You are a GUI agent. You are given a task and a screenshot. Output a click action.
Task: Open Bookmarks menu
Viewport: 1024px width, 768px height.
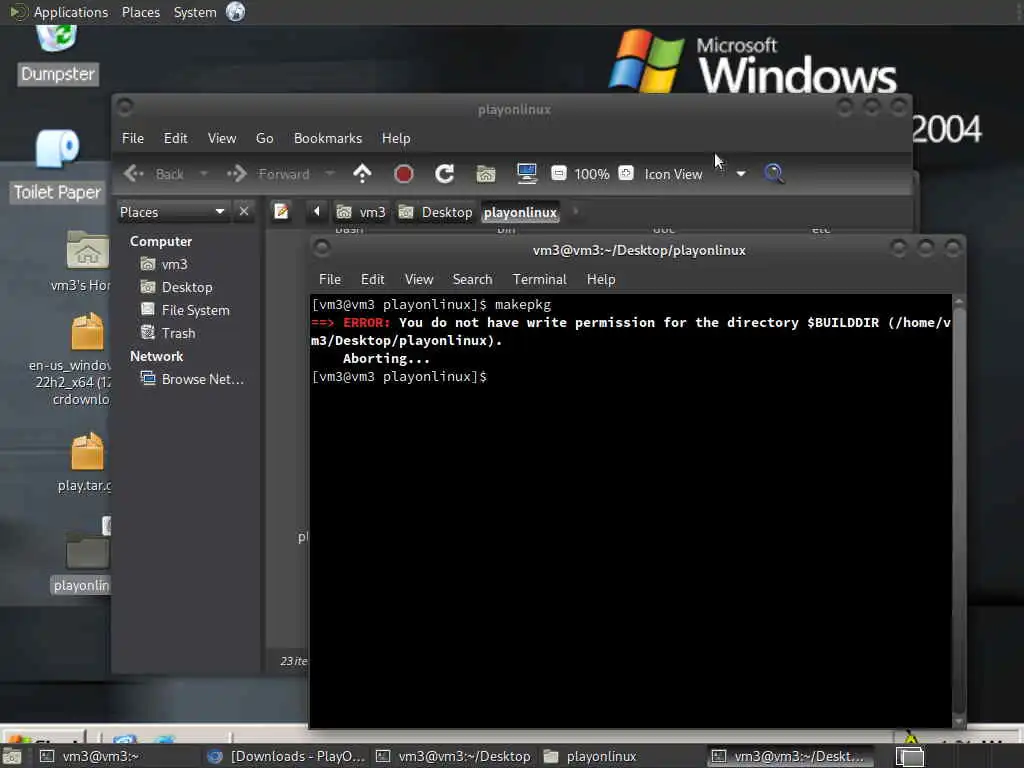pyautogui.click(x=328, y=138)
